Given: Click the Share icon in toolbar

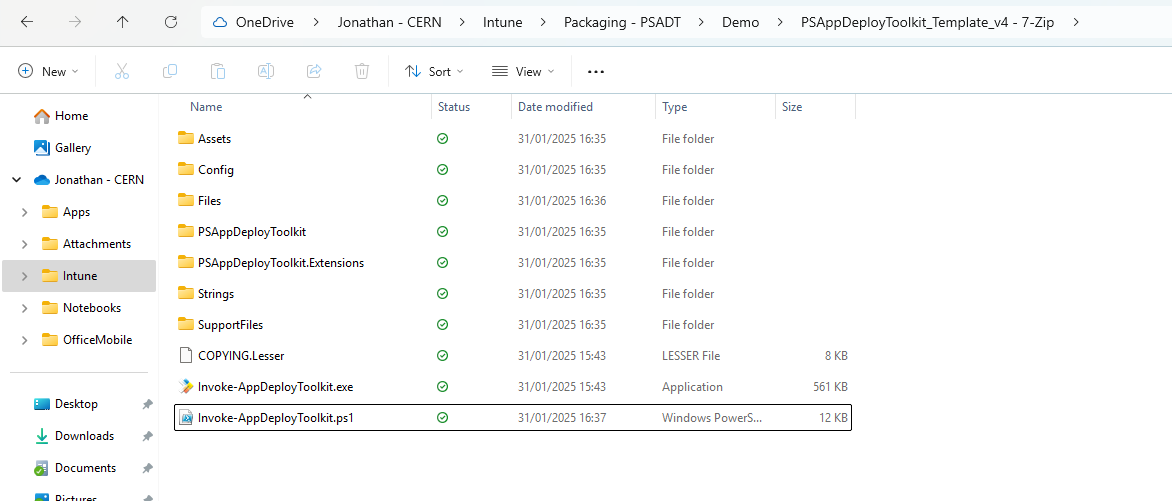Looking at the screenshot, I should [314, 71].
